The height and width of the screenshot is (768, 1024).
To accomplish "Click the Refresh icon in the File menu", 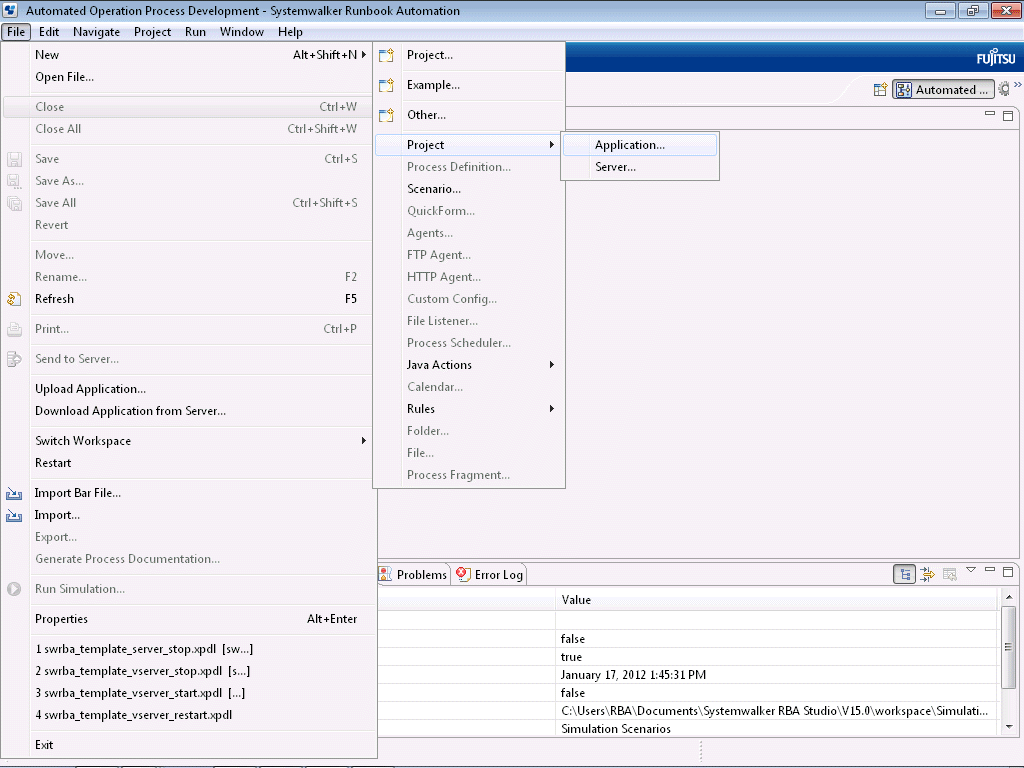I will (14, 299).
